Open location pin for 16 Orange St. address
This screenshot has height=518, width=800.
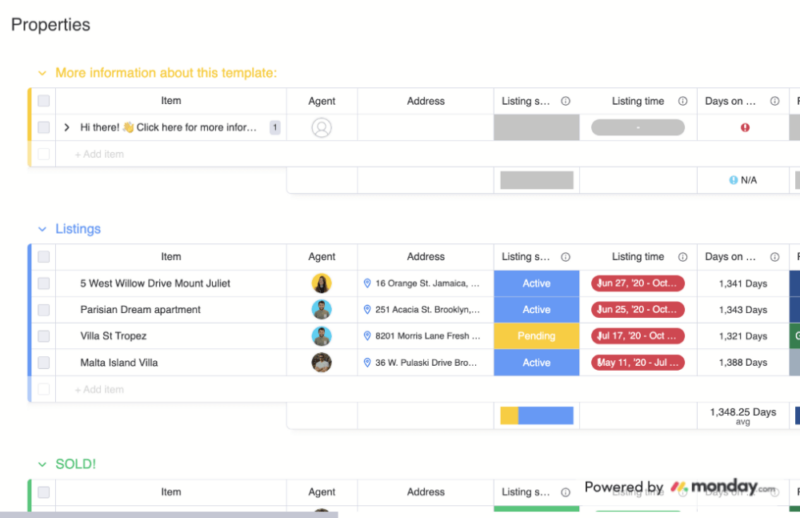click(367, 283)
